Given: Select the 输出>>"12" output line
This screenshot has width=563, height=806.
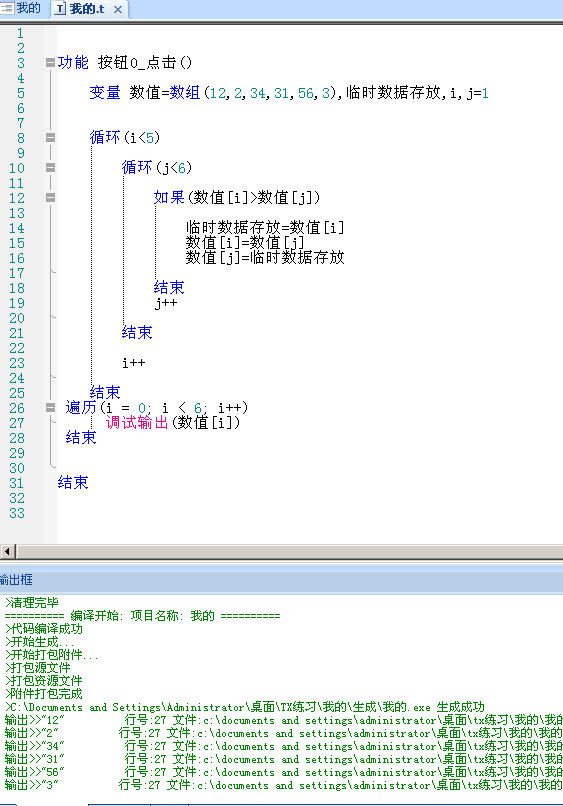Looking at the screenshot, I should click(283, 720).
